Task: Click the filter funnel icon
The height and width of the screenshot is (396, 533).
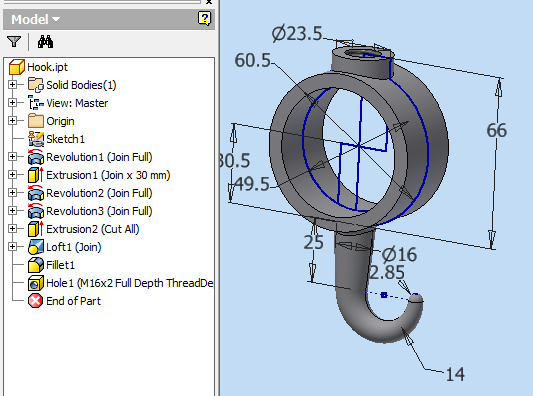Action: click(14, 41)
